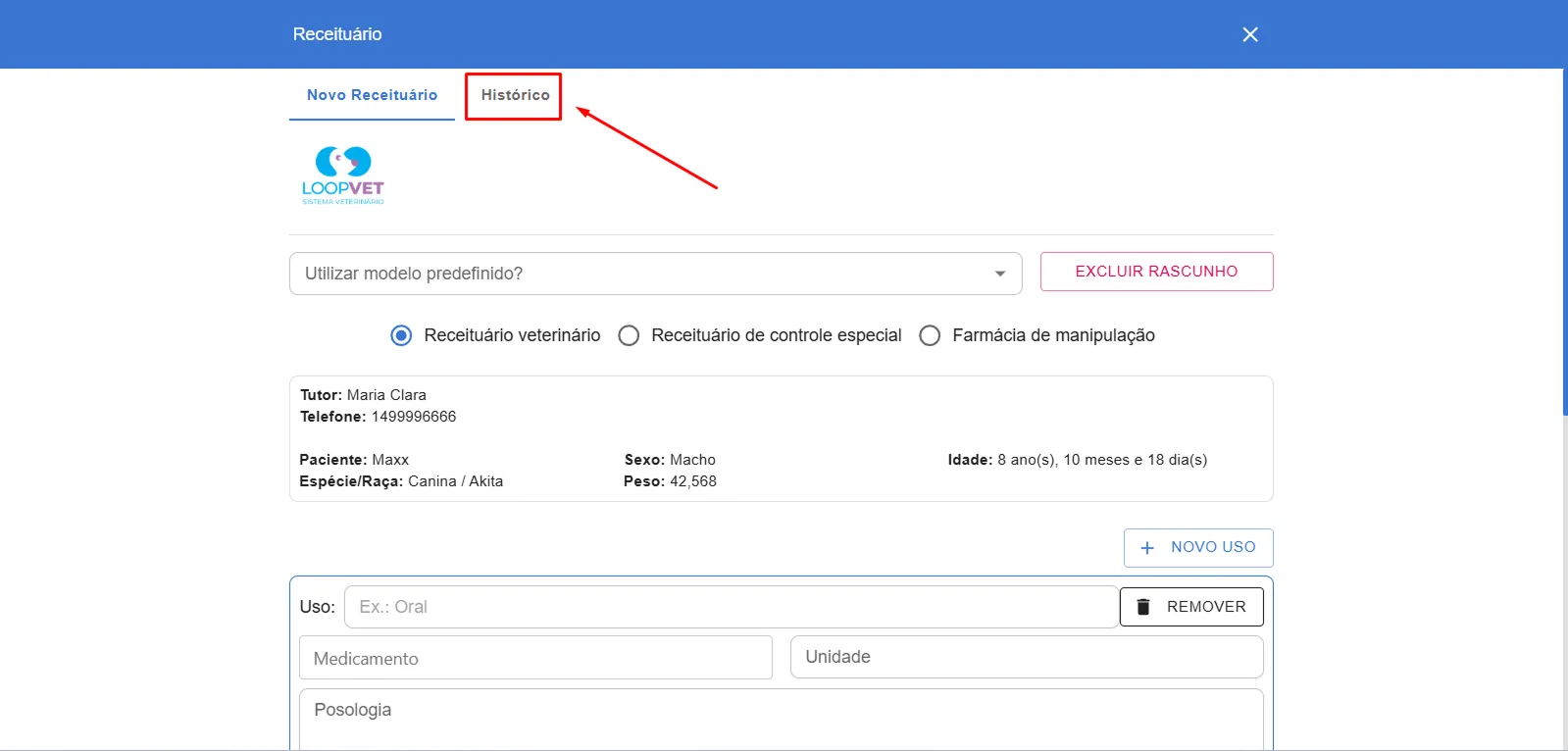Click the Posologia text area
The image size is (1568, 751).
[x=781, y=720]
